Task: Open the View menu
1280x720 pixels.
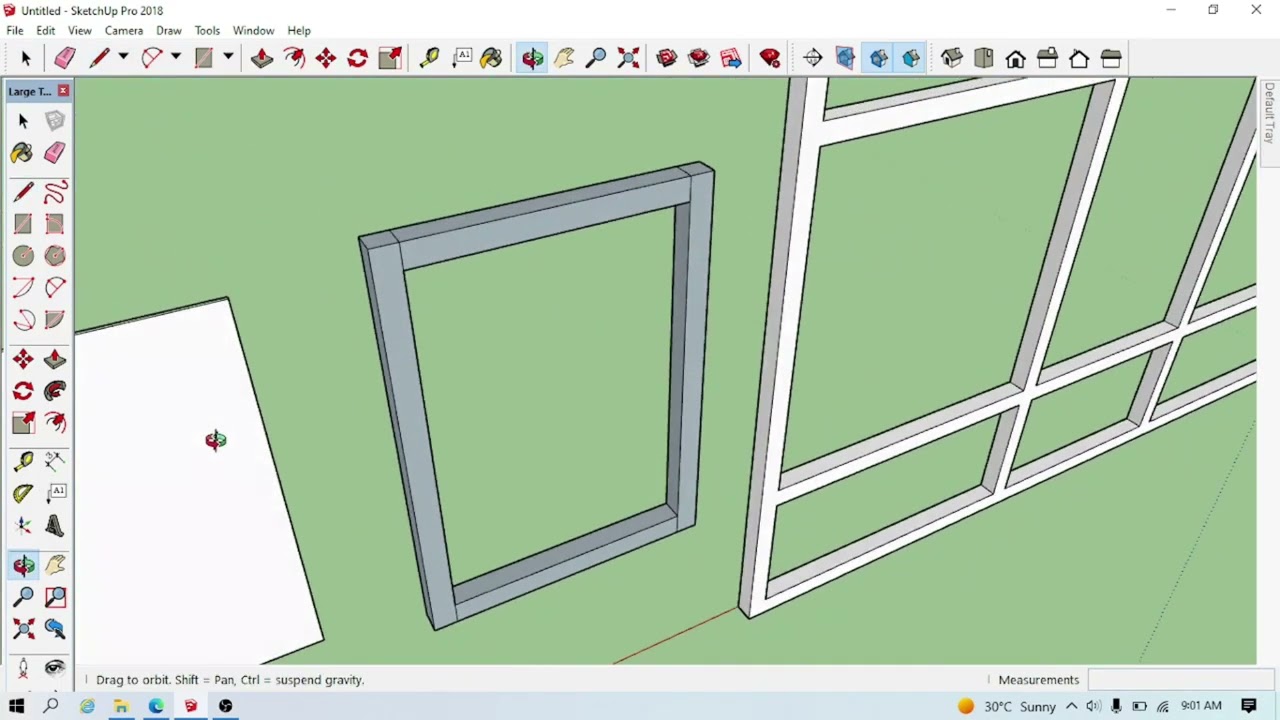Action: (79, 31)
